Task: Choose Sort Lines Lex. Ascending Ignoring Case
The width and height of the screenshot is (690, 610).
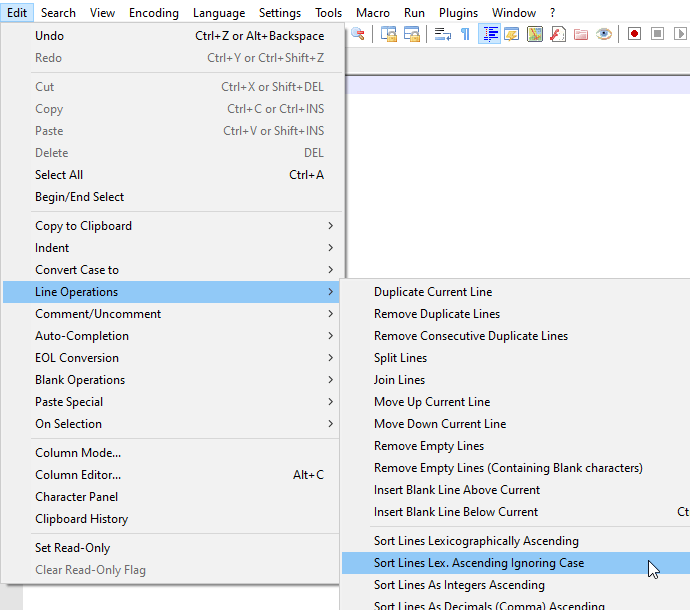Action: (516, 563)
